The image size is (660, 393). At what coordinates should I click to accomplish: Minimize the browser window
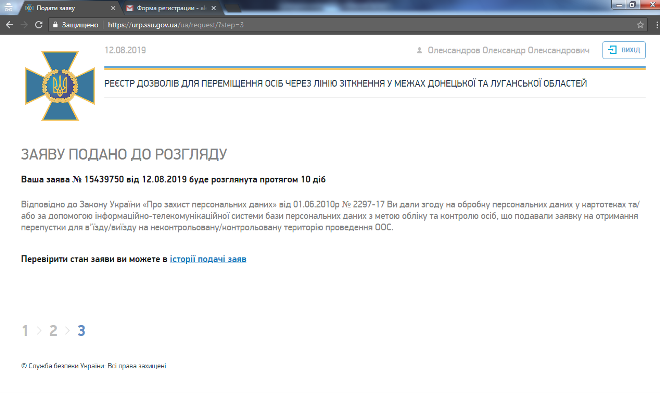[619, 5]
